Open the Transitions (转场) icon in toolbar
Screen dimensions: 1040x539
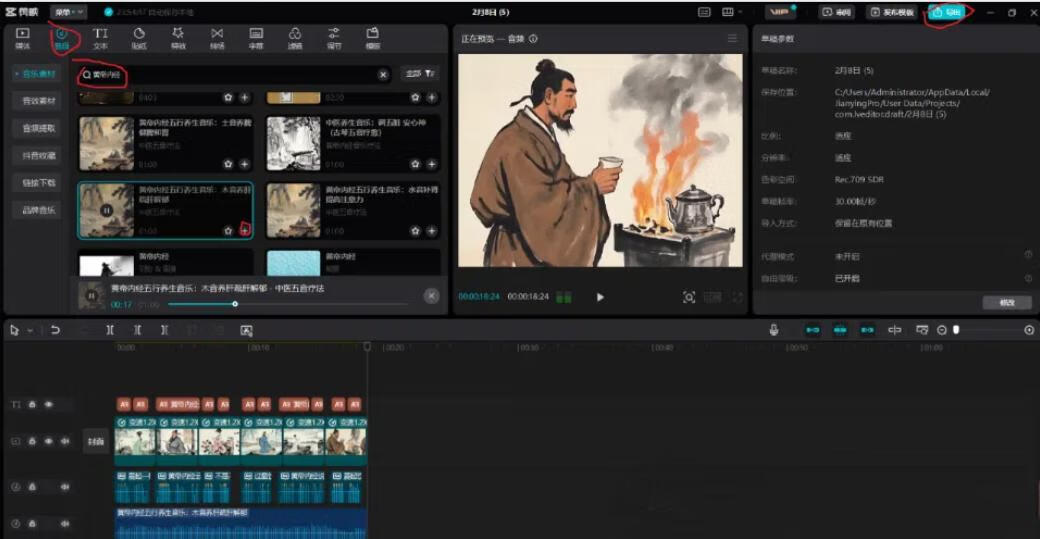click(217, 38)
